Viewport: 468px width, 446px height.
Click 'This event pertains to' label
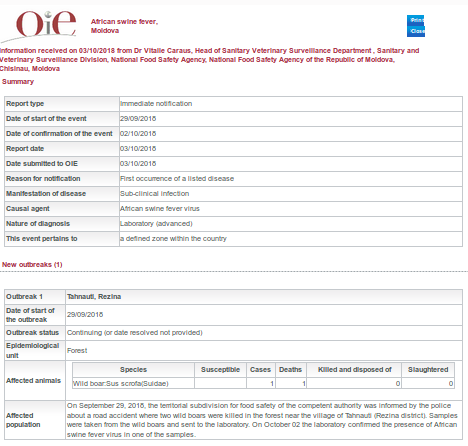coord(42,239)
